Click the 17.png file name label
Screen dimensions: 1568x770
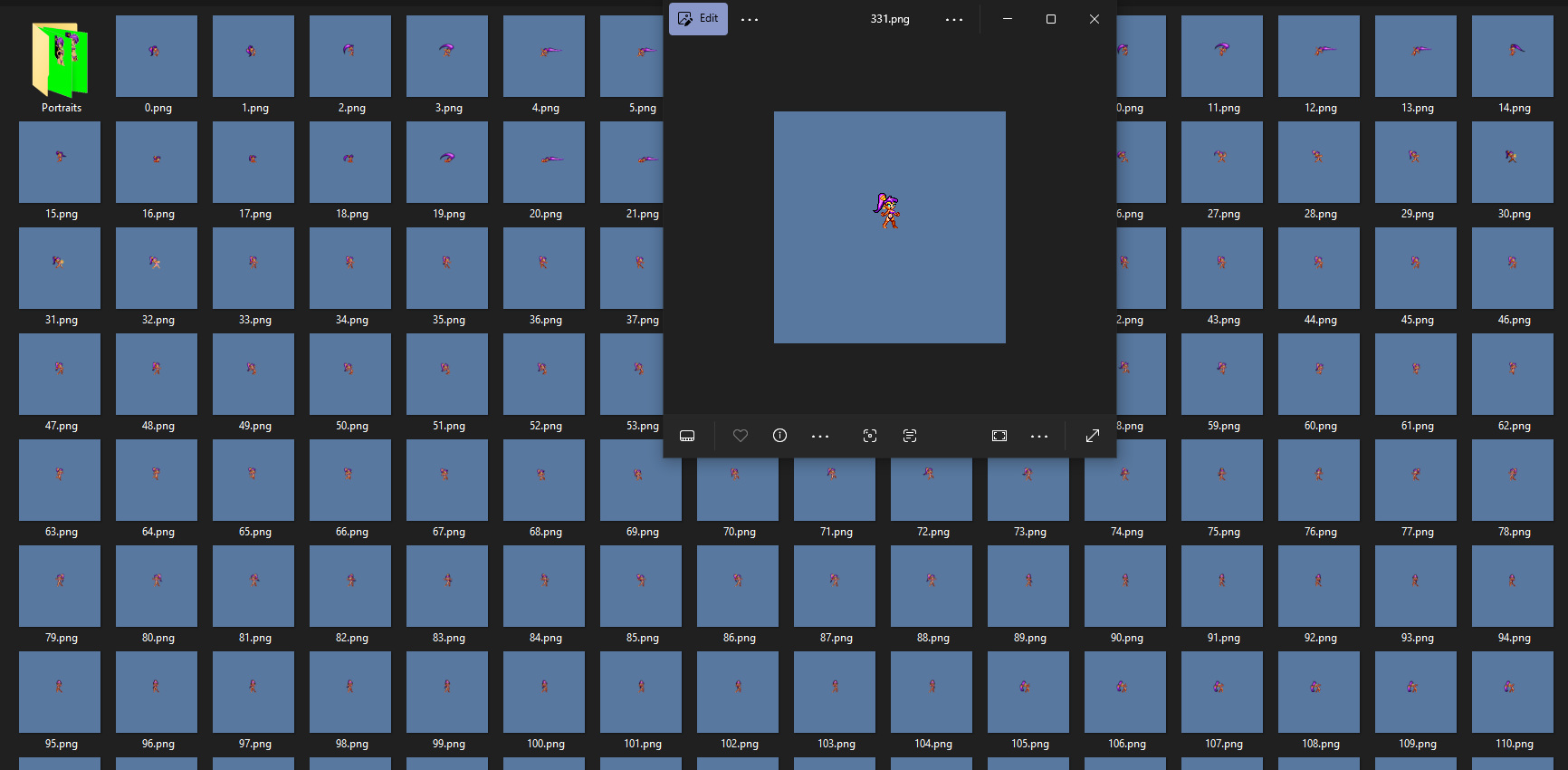click(x=255, y=214)
